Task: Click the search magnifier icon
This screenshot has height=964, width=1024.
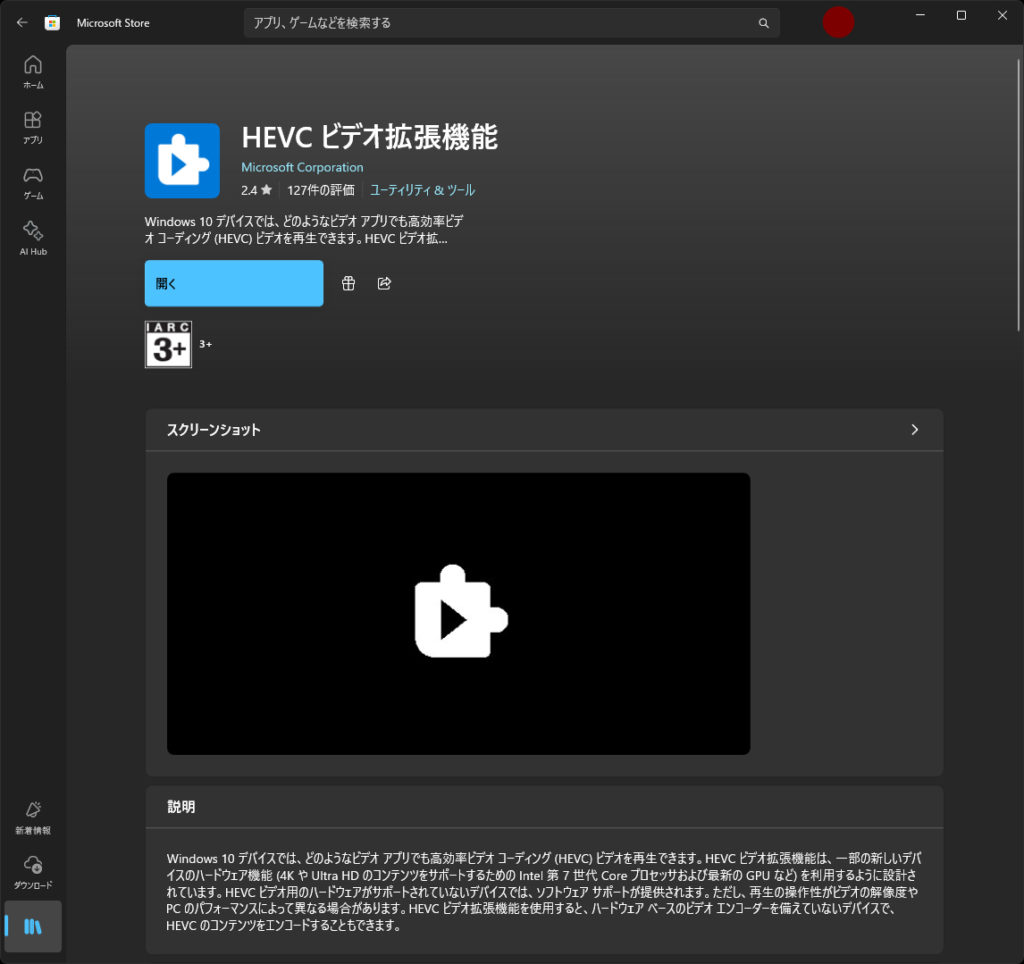Action: tap(763, 23)
